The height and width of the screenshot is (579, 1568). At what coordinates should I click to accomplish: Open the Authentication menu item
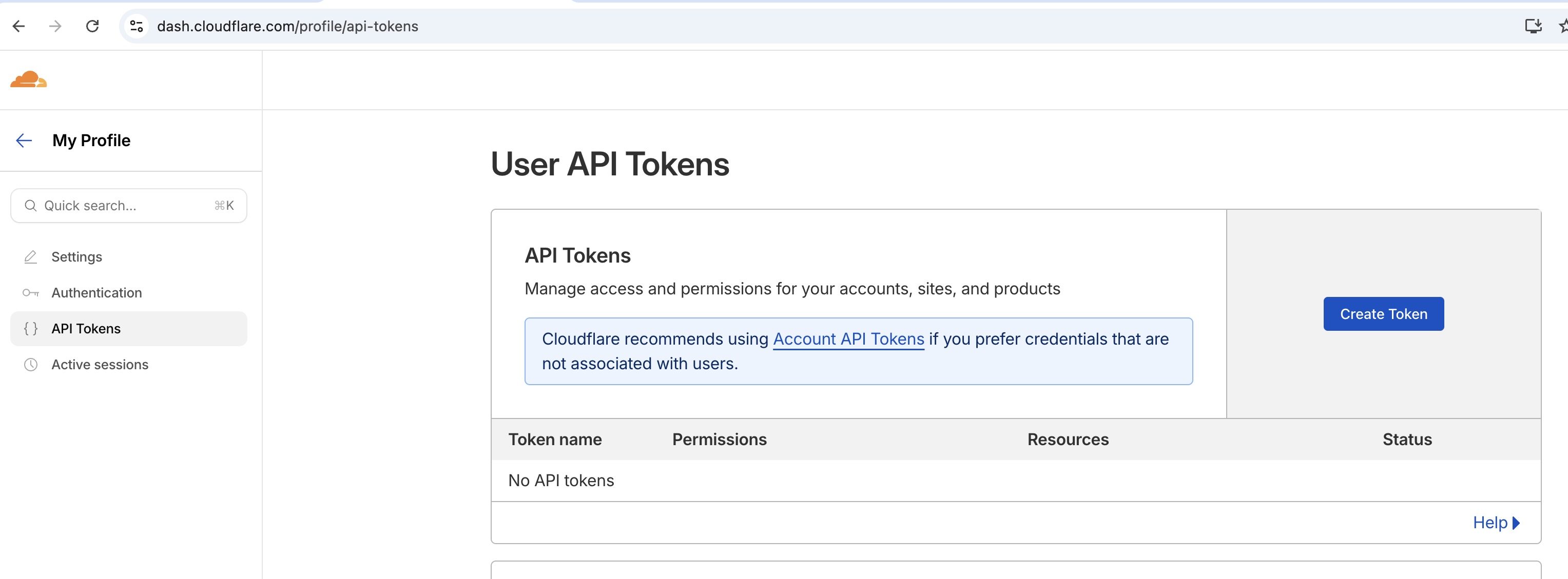pyautogui.click(x=96, y=292)
